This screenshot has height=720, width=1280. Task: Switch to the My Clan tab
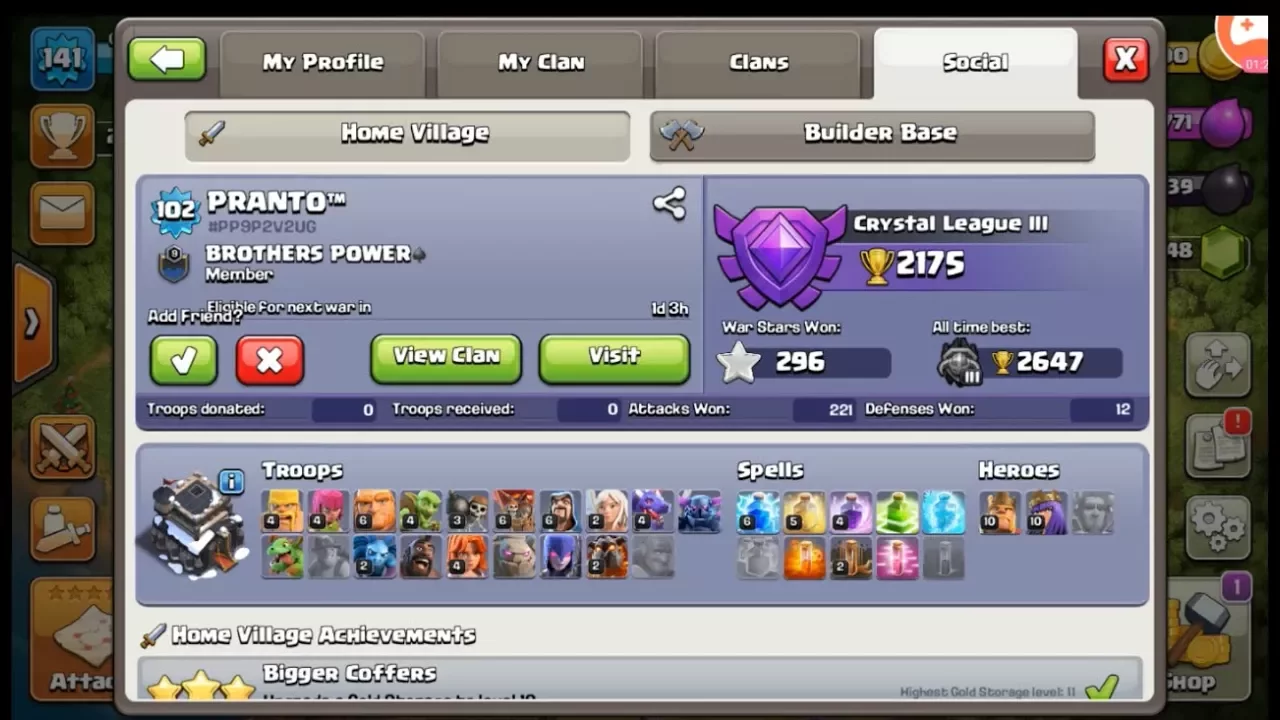[x=540, y=63]
